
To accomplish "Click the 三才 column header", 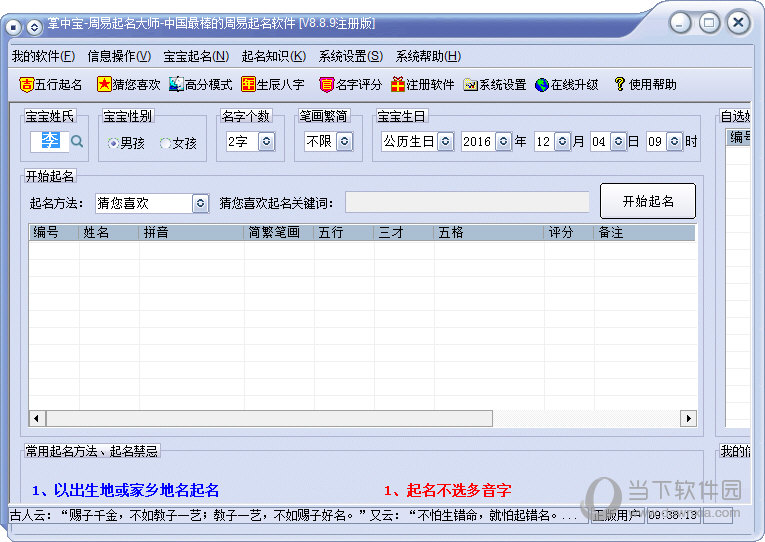I will [403, 233].
